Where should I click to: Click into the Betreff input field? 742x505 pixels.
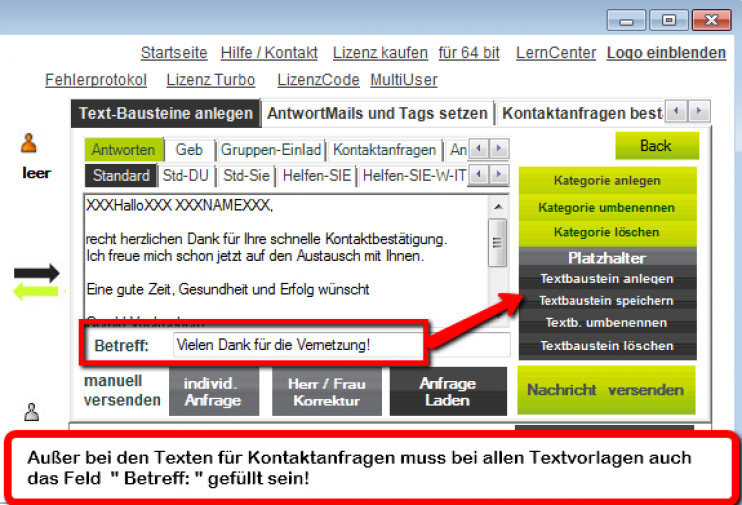point(342,345)
